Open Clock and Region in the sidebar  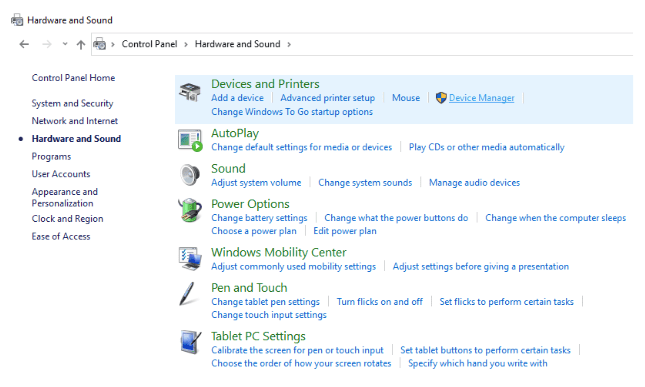pos(67,219)
